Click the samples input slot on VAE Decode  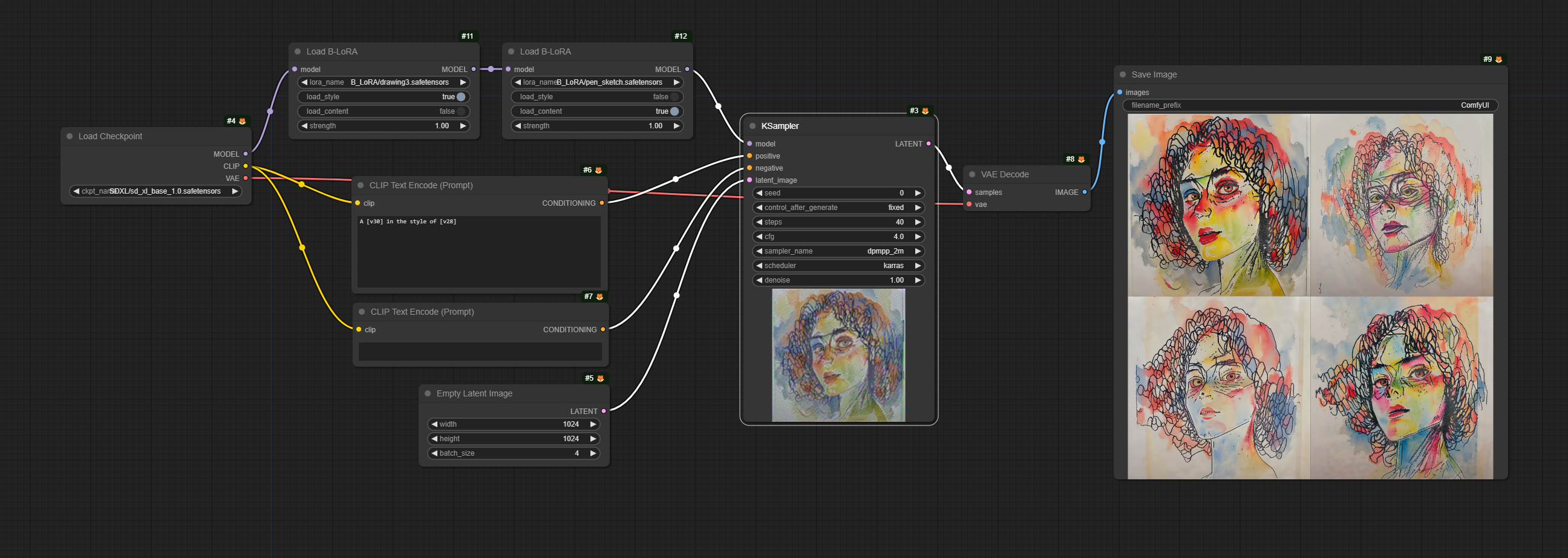click(969, 192)
